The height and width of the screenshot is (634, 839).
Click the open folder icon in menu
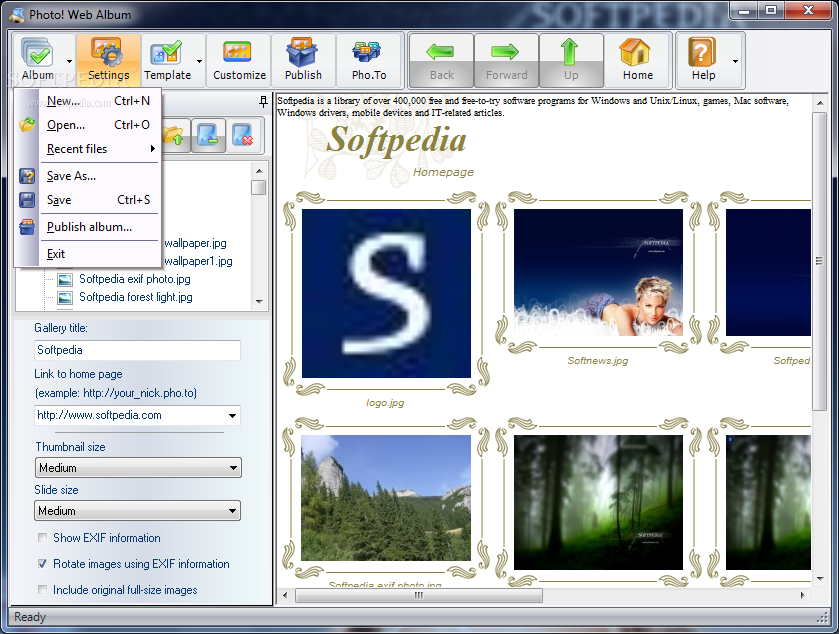point(27,125)
